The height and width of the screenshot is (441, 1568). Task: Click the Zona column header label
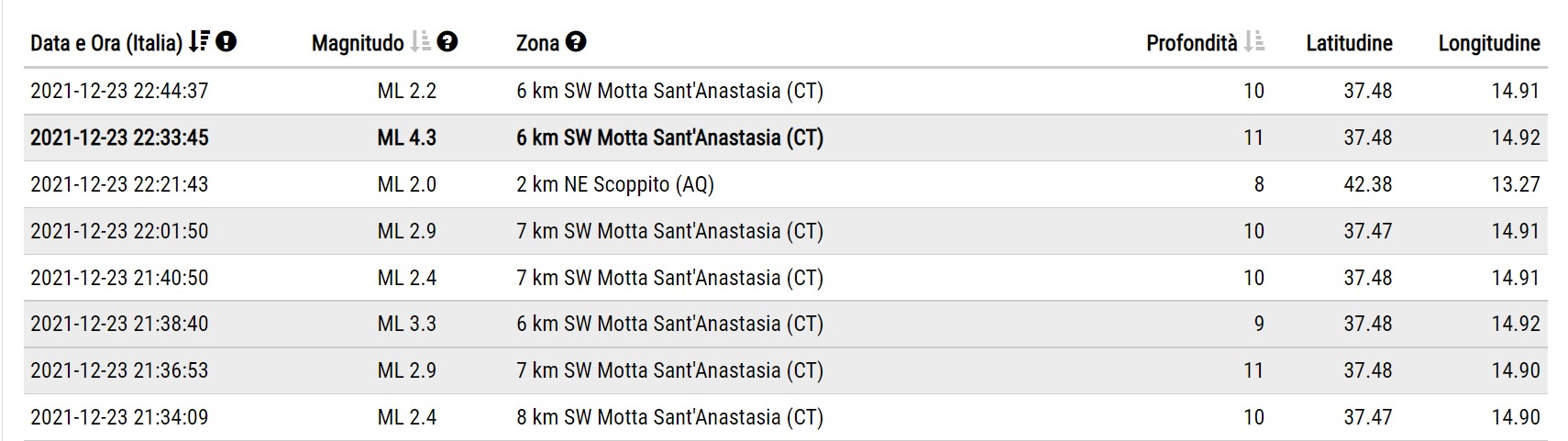pos(537,43)
